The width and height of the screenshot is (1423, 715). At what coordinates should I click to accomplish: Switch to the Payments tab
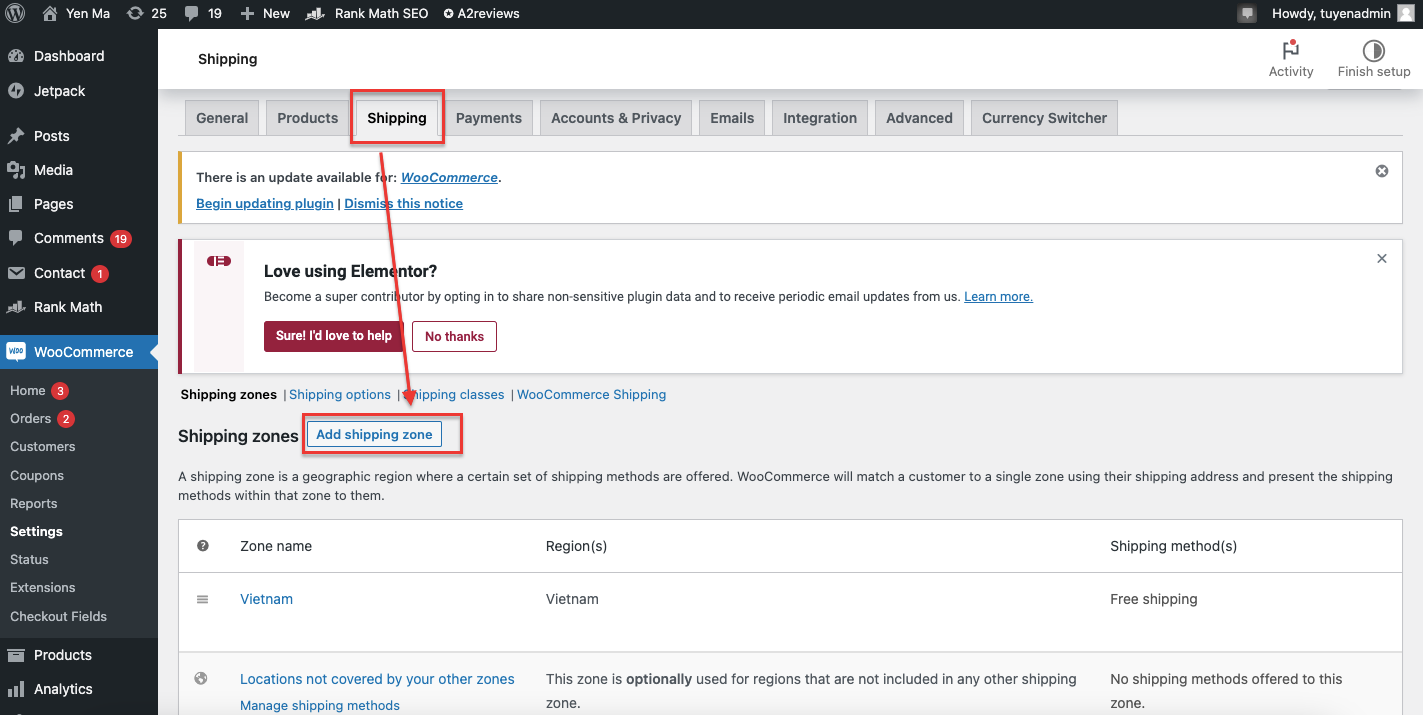488,118
